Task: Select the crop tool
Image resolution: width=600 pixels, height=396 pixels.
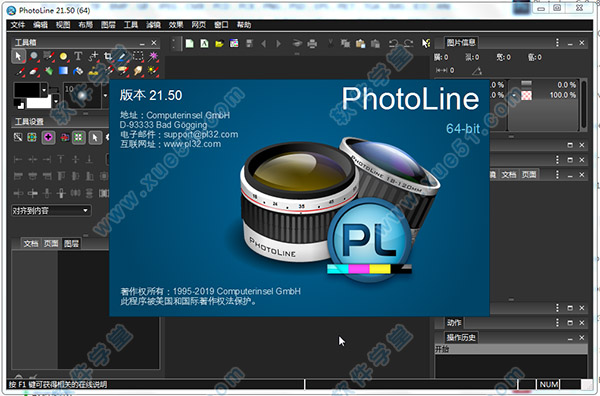Action: coord(108,57)
